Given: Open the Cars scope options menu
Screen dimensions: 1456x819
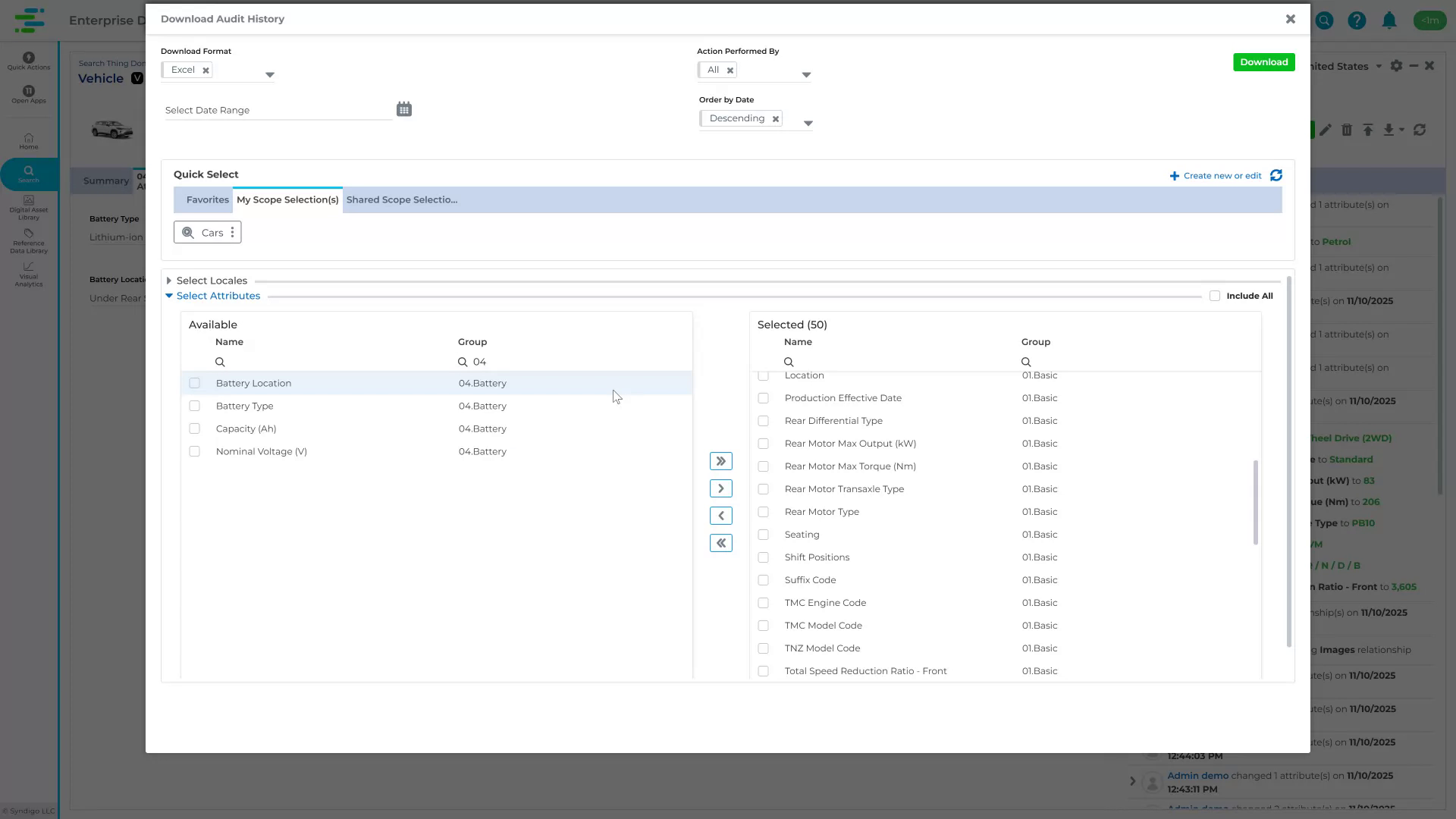Looking at the screenshot, I should pos(232,232).
